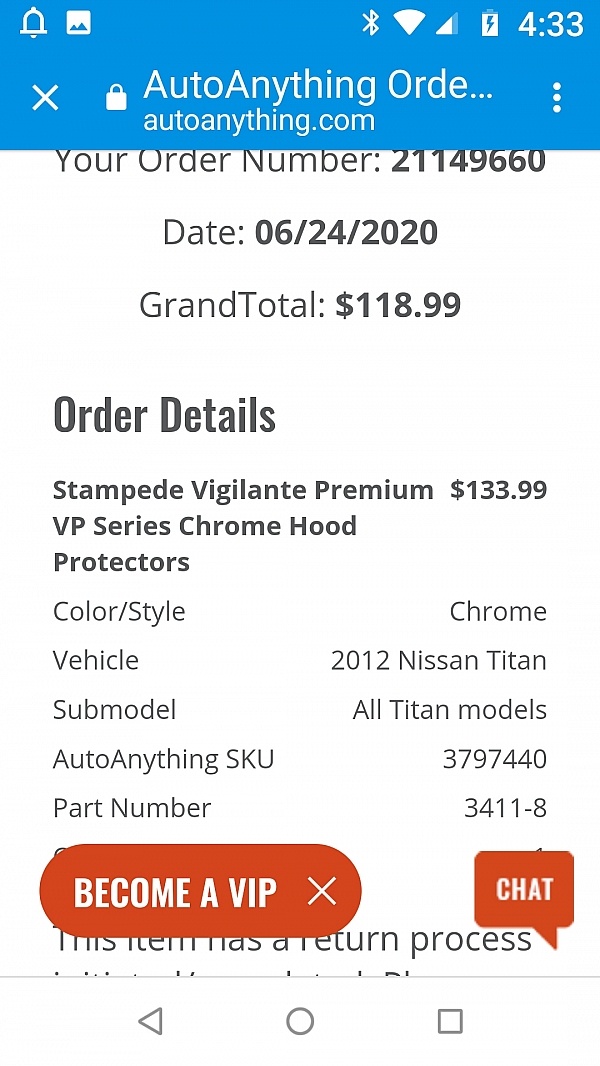Tap the Bluetooth status icon
The width and height of the screenshot is (600, 1066).
tap(371, 23)
